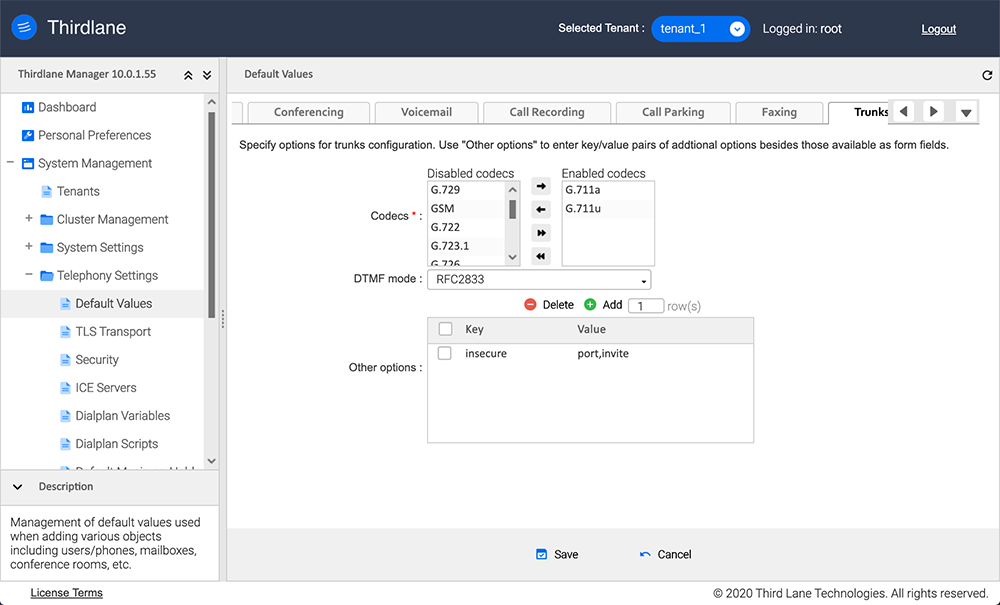Screen dimensions: 1000x605
Task: Click the Delete rows button label
Action: pyautogui.click(x=558, y=305)
